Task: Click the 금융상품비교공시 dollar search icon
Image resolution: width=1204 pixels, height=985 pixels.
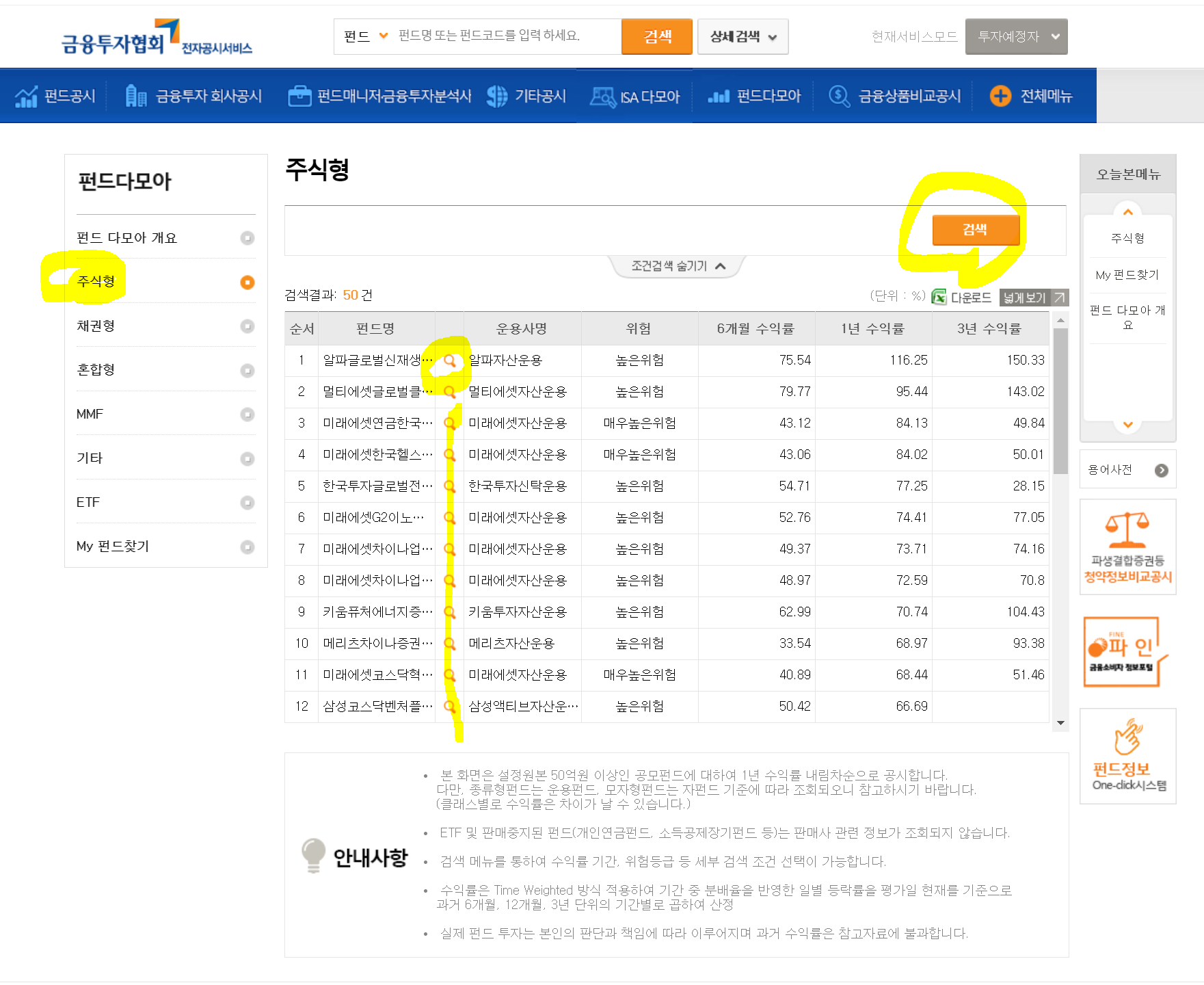Action: point(839,96)
